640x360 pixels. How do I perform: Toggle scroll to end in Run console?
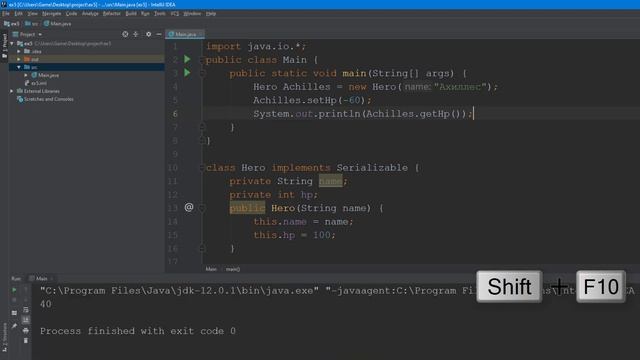[26, 320]
